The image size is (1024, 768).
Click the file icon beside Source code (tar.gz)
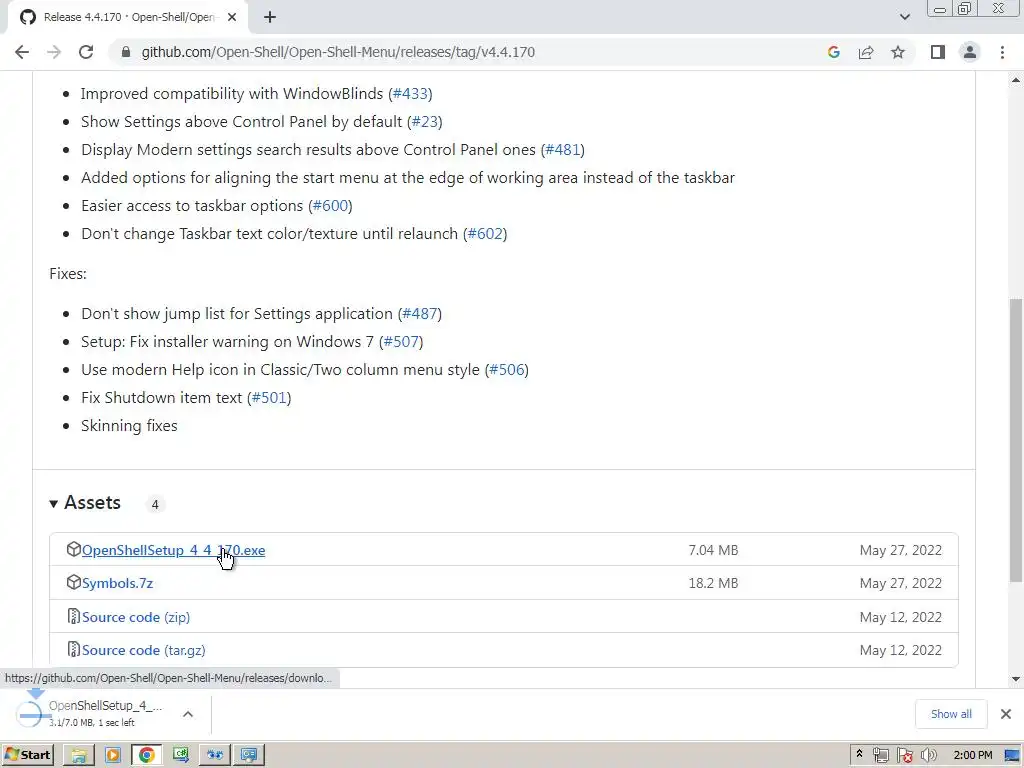[74, 649]
